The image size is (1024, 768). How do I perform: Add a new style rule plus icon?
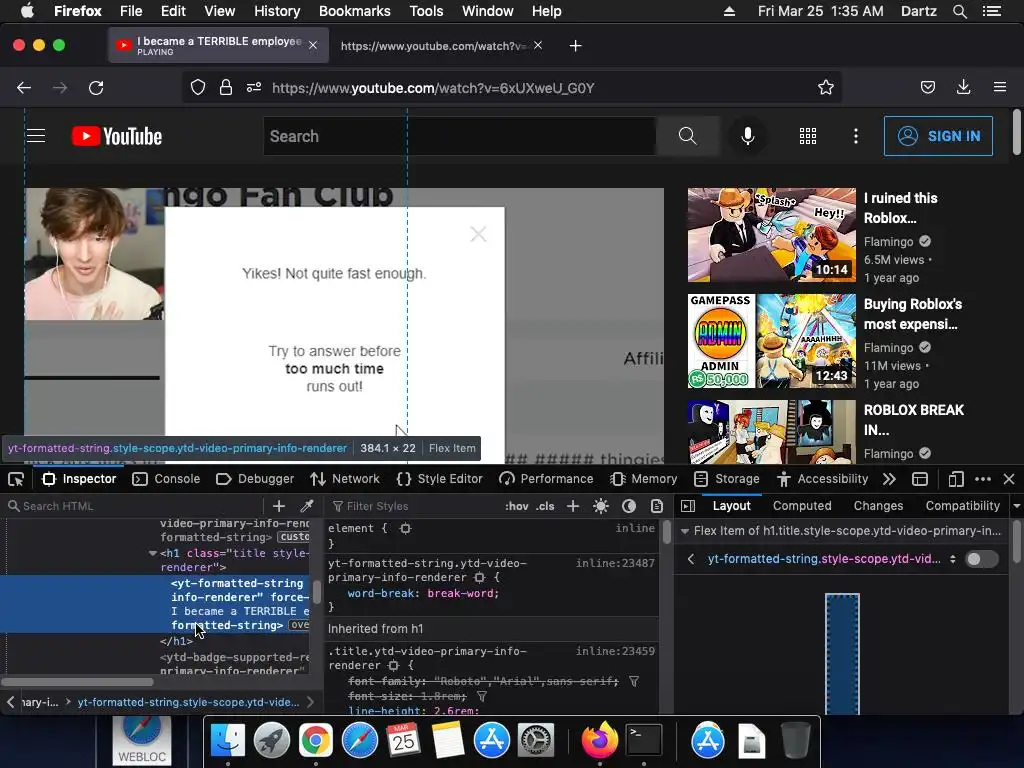(573, 506)
